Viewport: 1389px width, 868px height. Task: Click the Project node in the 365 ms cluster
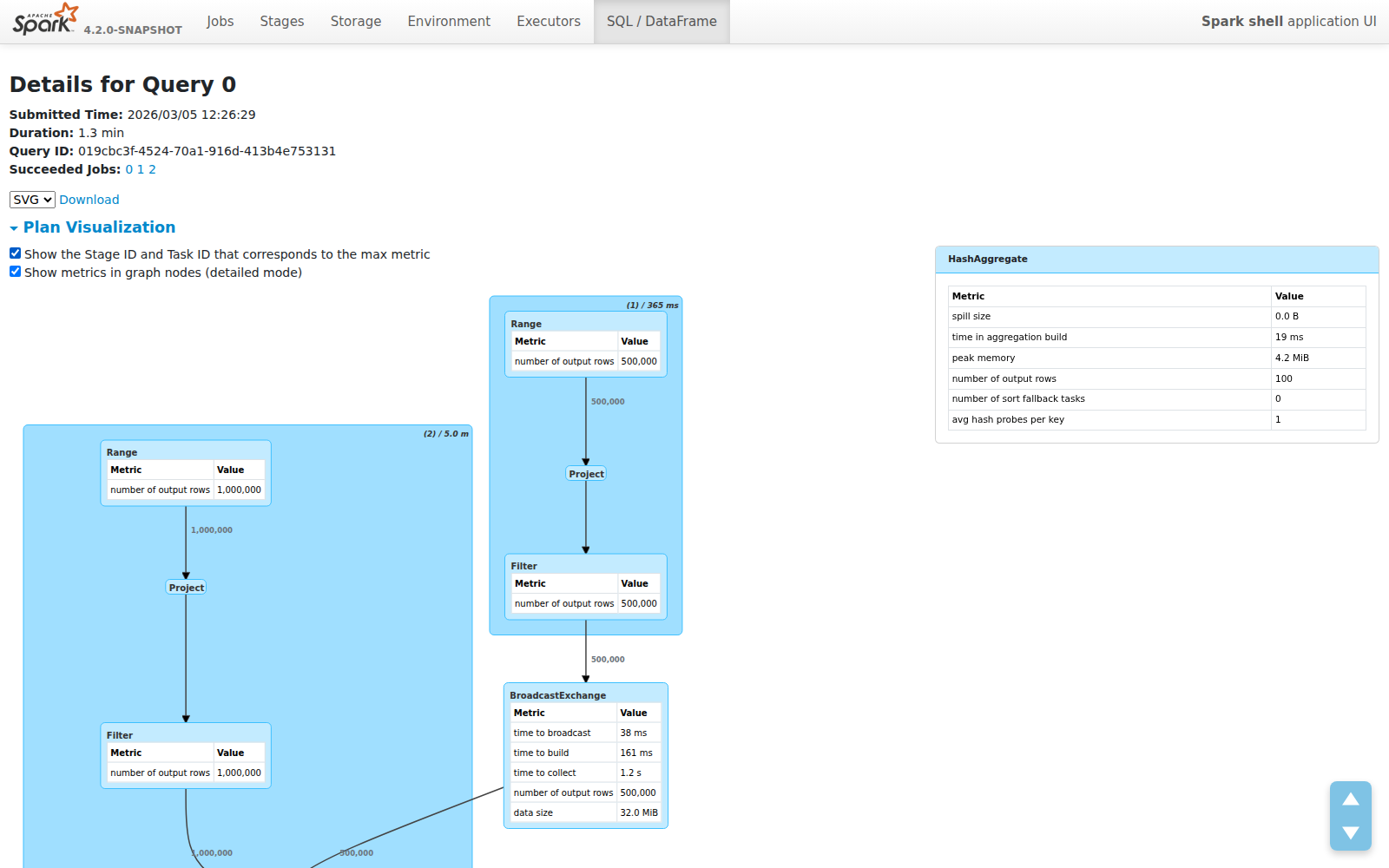pos(586,474)
